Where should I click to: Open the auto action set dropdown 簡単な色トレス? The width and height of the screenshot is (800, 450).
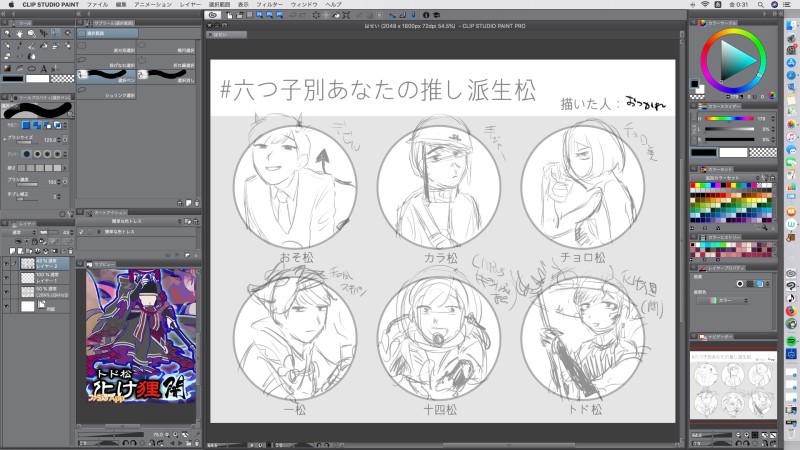tap(130, 221)
